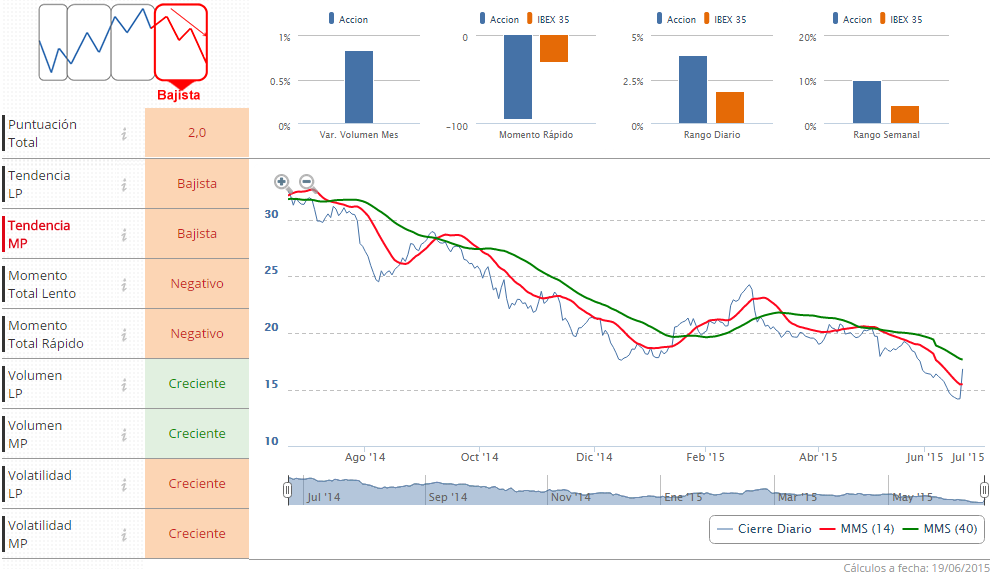The height and width of the screenshot is (587, 992).
Task: Click the orange IBEX 35 Momento Rápido bar
Action: pyautogui.click(x=554, y=49)
